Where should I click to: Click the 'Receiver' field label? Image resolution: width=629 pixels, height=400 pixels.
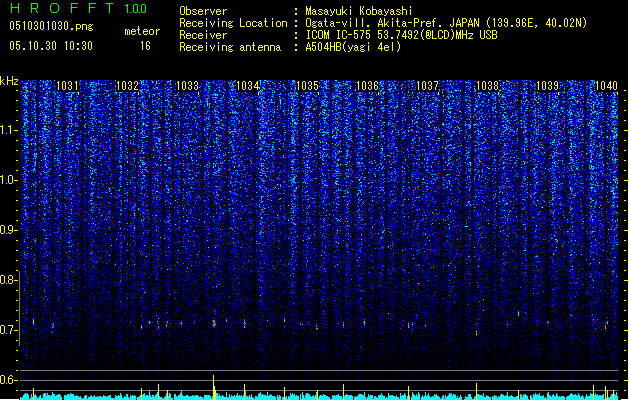point(203,35)
